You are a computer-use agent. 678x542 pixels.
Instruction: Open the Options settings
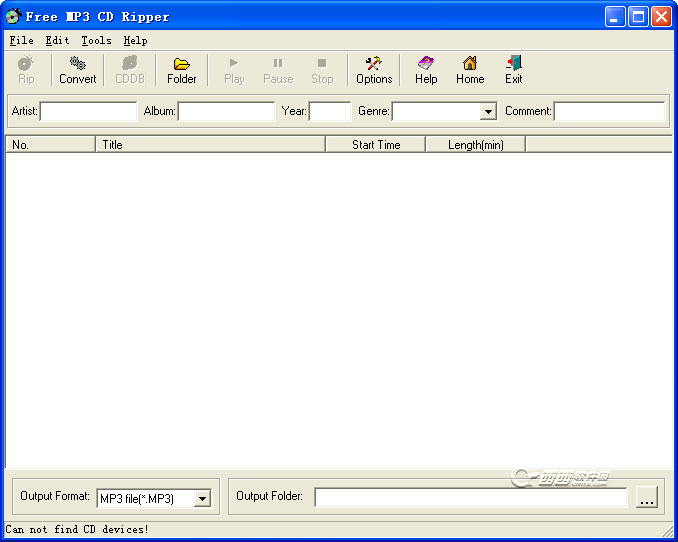[374, 70]
